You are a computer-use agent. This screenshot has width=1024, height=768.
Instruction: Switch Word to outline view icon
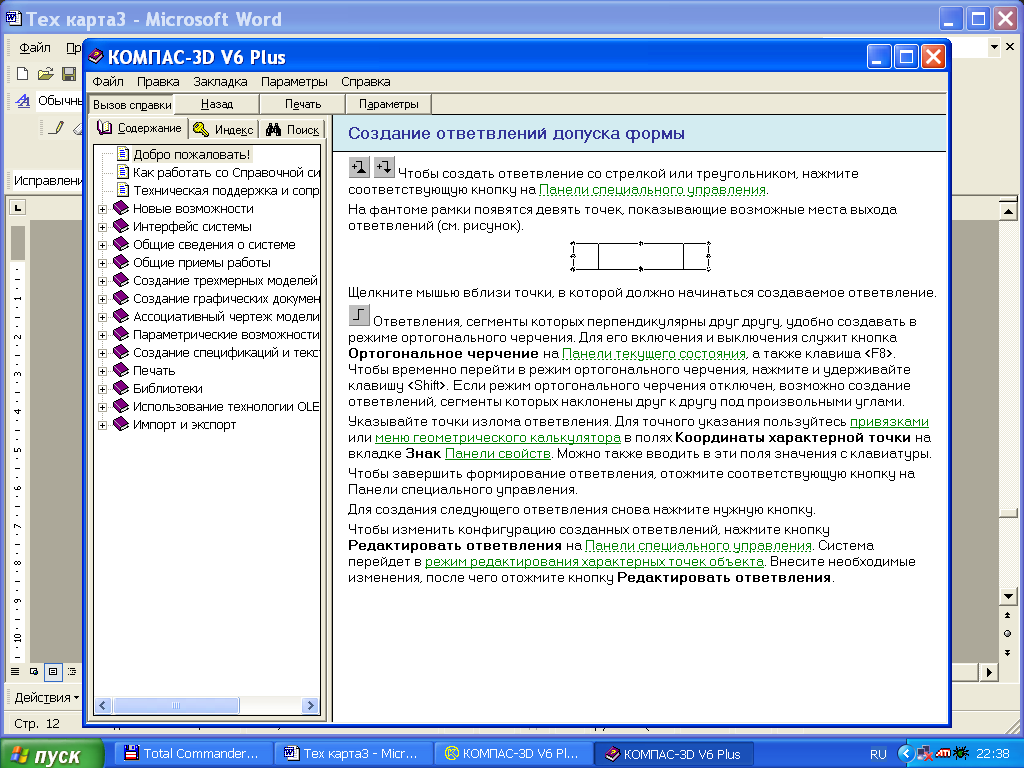[72, 671]
